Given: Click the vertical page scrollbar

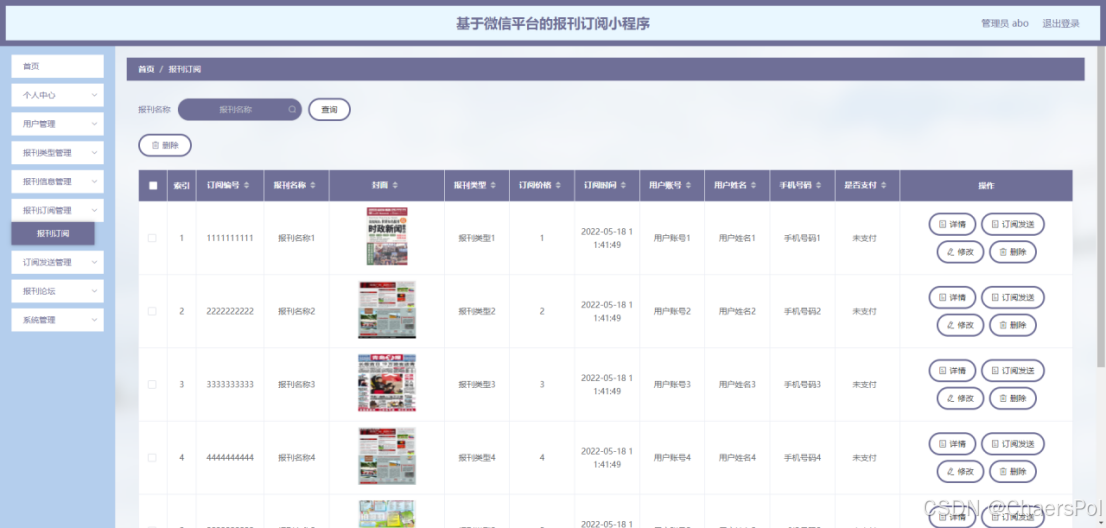Looking at the screenshot, I should coord(1102,208).
